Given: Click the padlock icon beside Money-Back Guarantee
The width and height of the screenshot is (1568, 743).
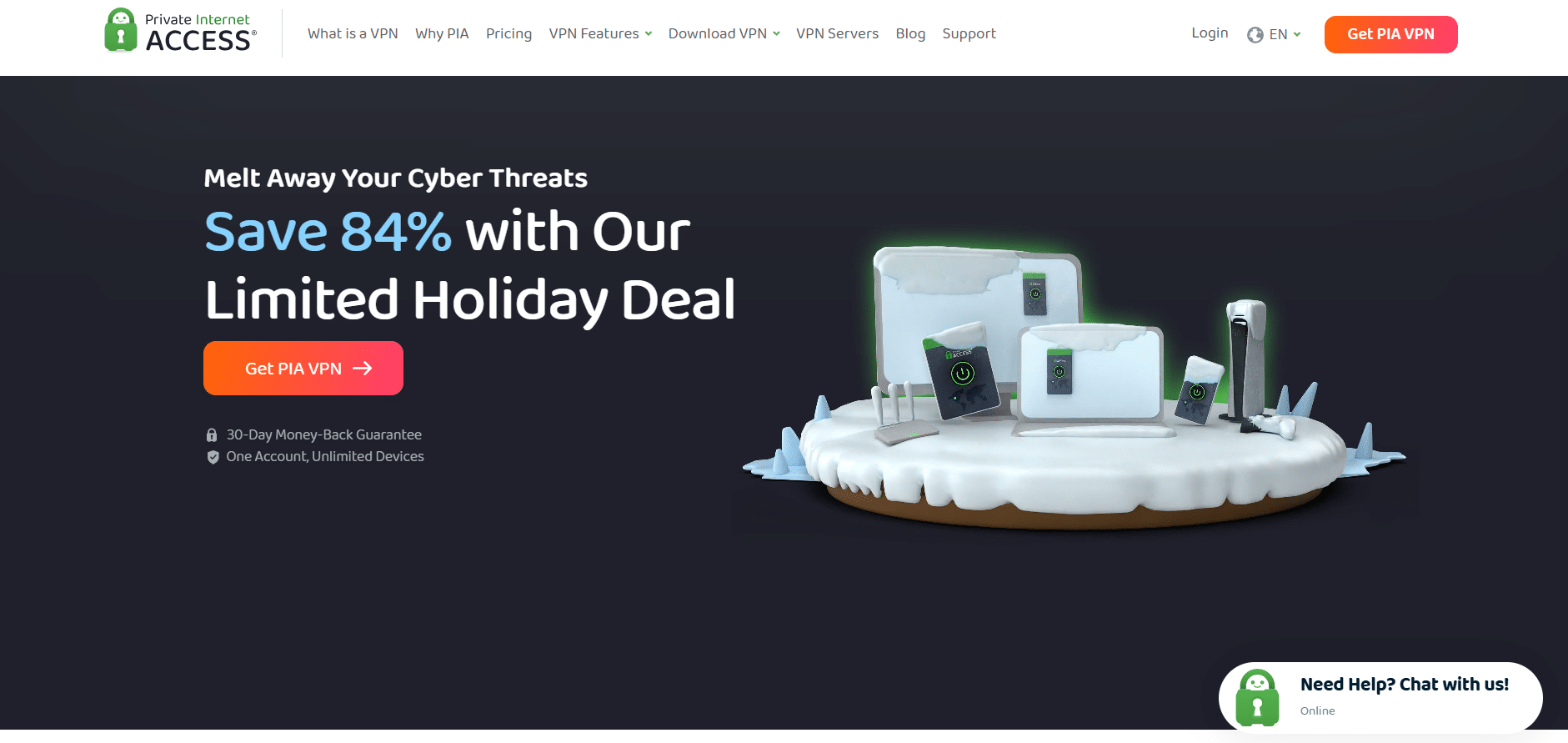Looking at the screenshot, I should coord(212,435).
